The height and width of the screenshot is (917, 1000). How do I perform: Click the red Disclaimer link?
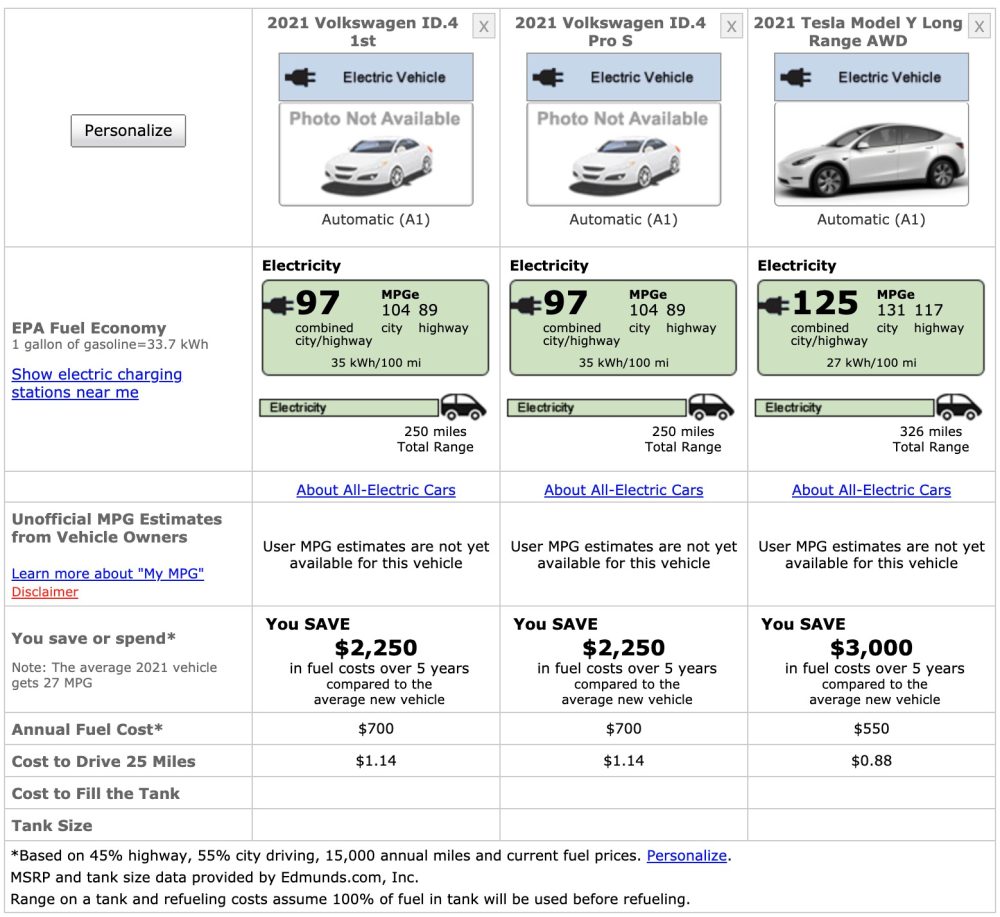(x=45, y=592)
